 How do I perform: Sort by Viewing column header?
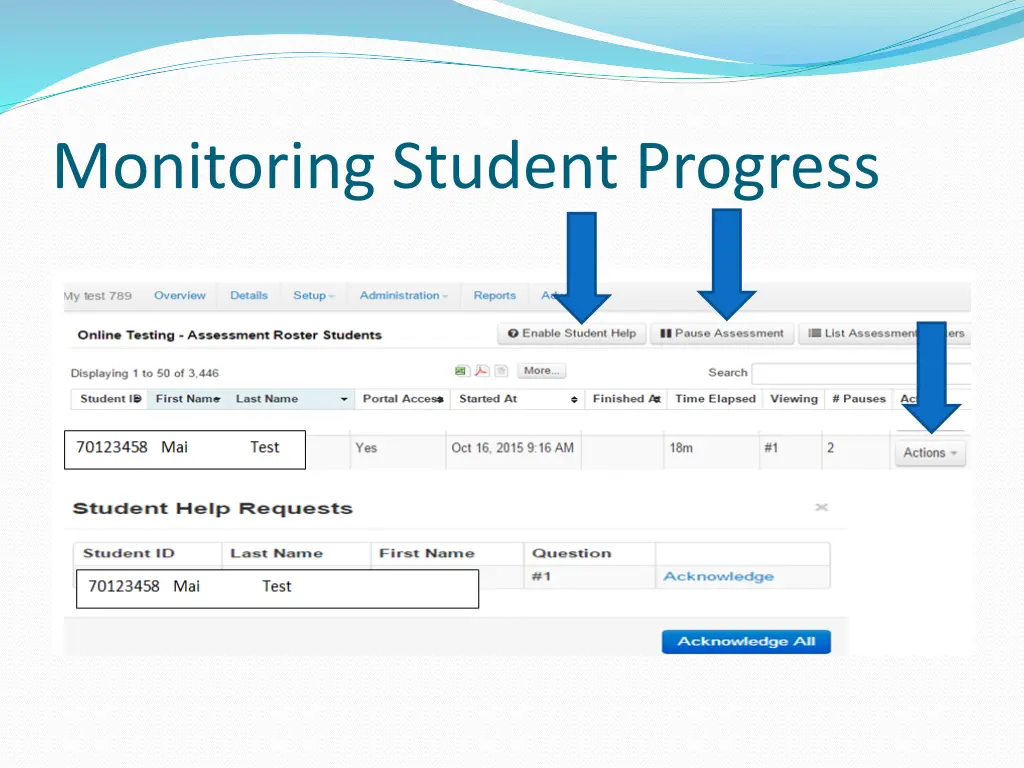point(793,399)
